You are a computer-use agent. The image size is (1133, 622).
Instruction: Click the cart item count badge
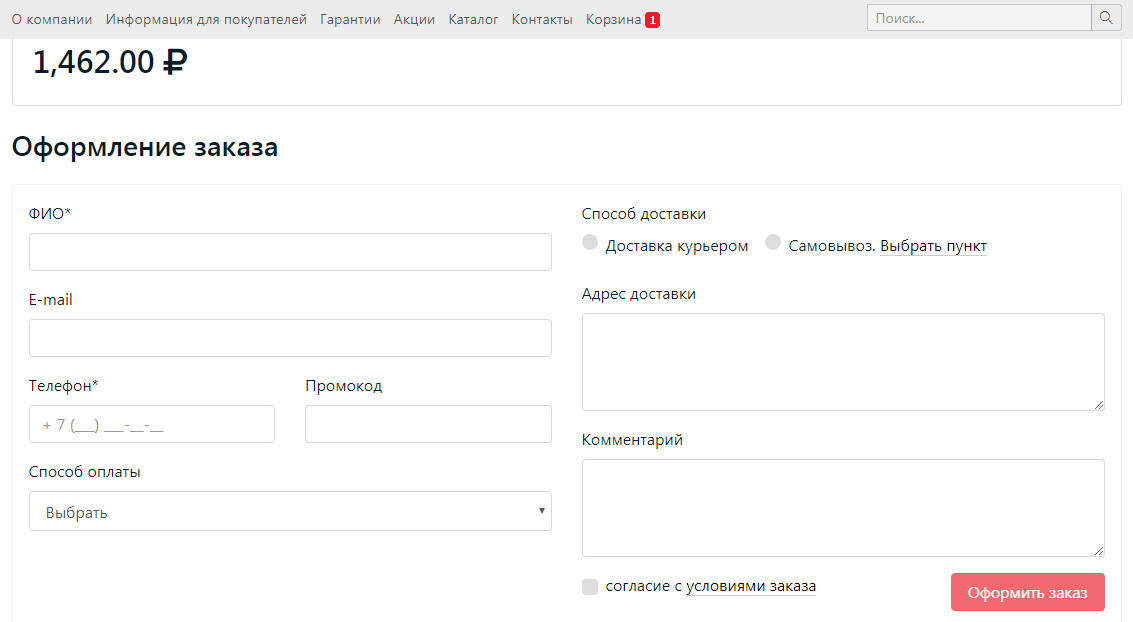(652, 20)
